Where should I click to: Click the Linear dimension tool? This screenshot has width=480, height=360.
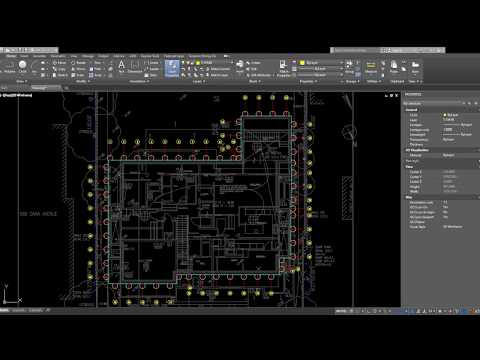(152, 63)
